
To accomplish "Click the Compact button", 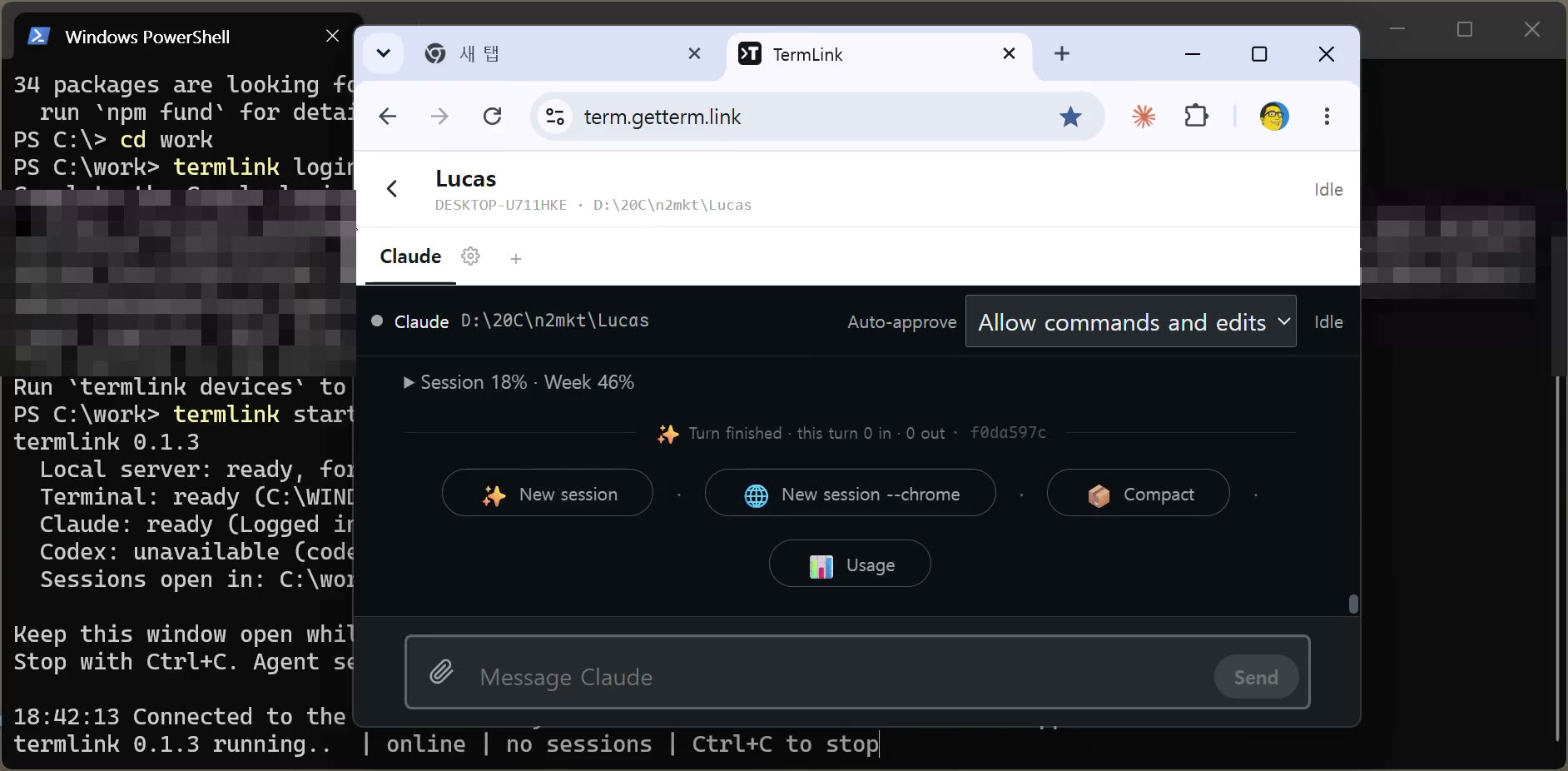I will tap(1138, 493).
